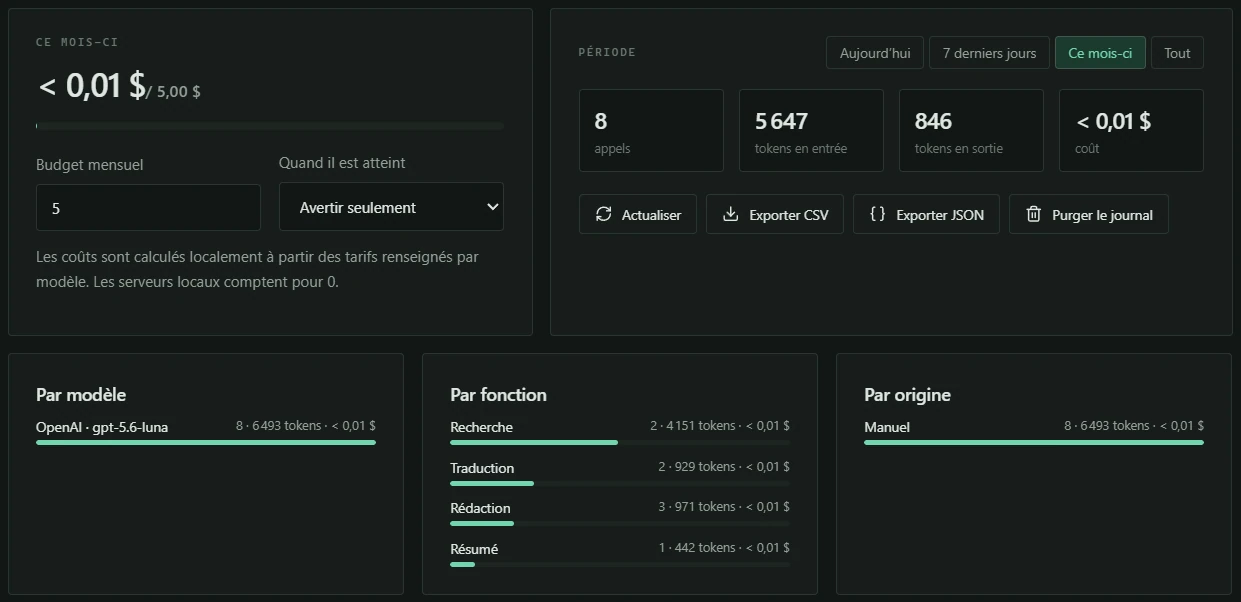
Task: Click the 'PÉRIODE' section label
Action: point(607,52)
